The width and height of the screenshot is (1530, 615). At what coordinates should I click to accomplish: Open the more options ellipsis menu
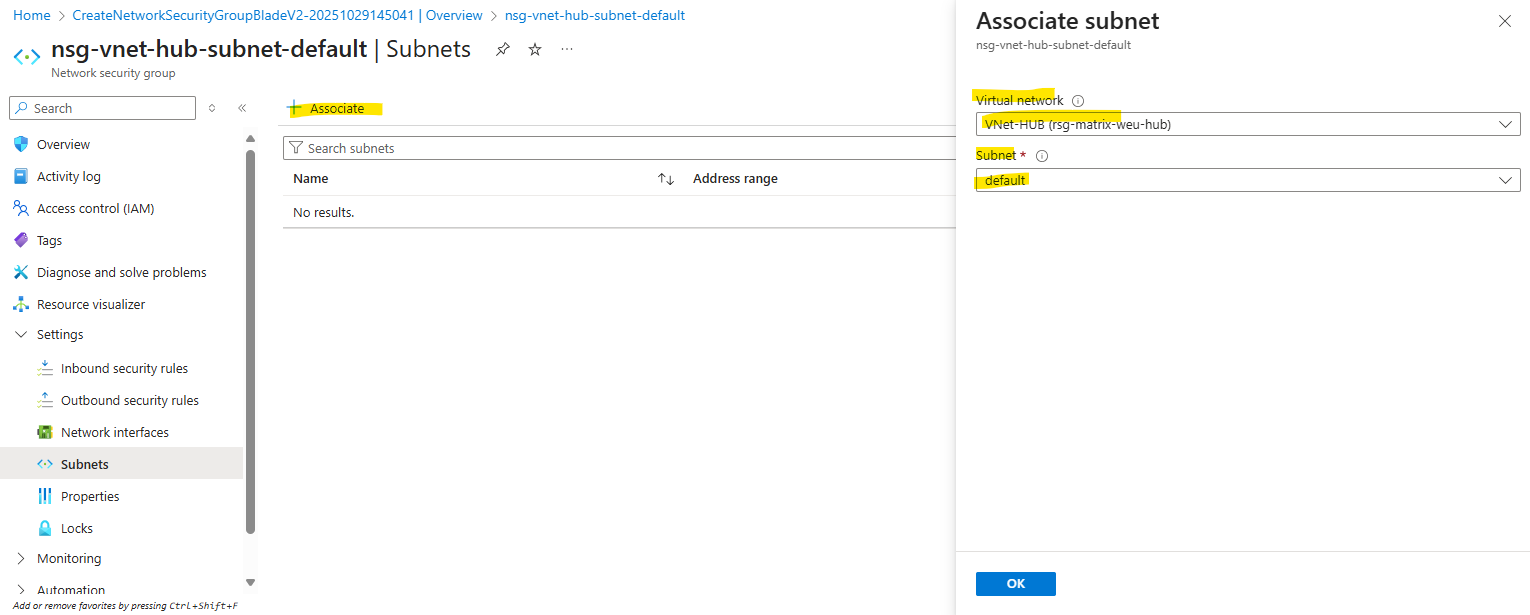tap(567, 49)
